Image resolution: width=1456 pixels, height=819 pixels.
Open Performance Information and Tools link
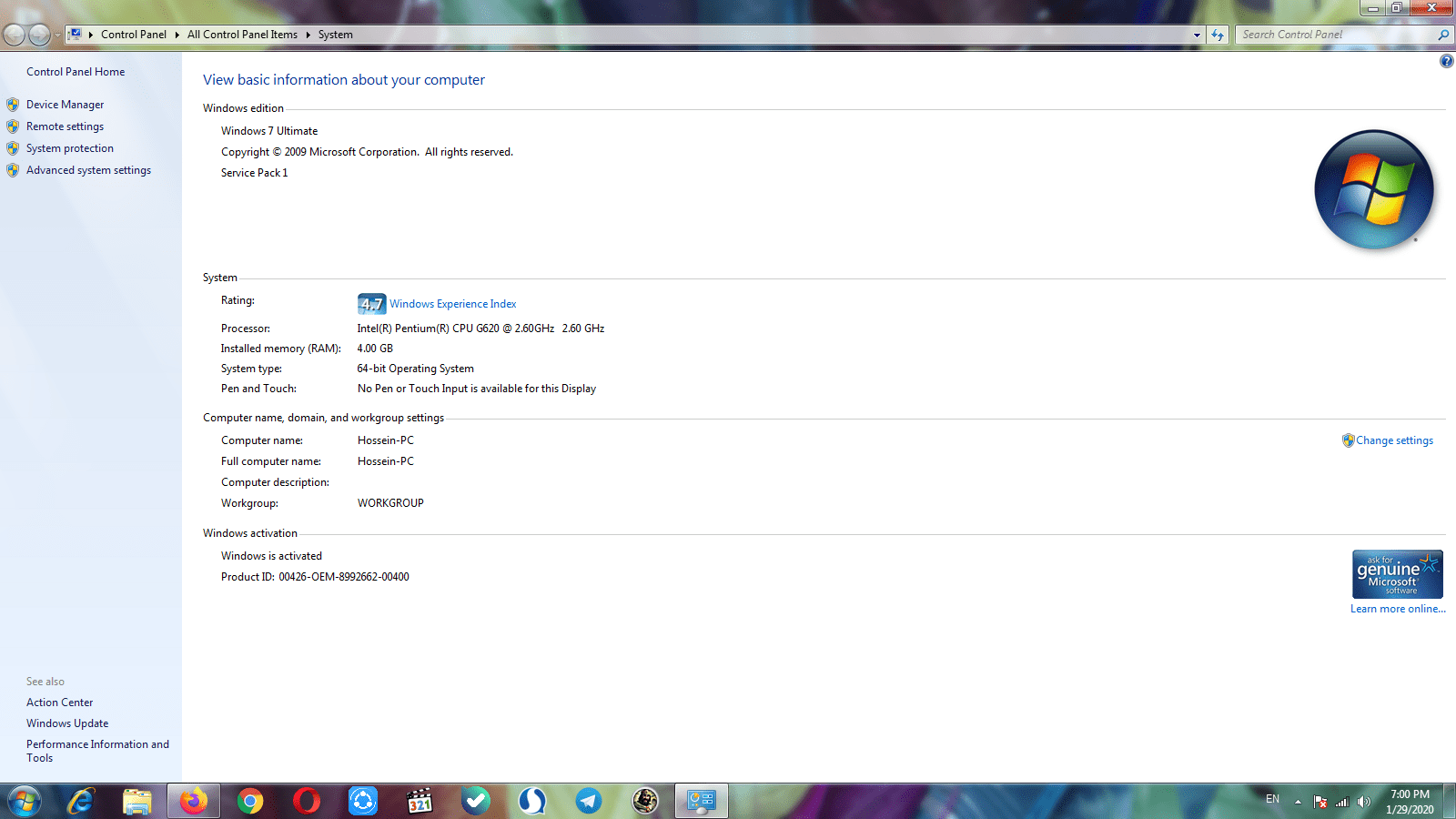click(x=97, y=751)
